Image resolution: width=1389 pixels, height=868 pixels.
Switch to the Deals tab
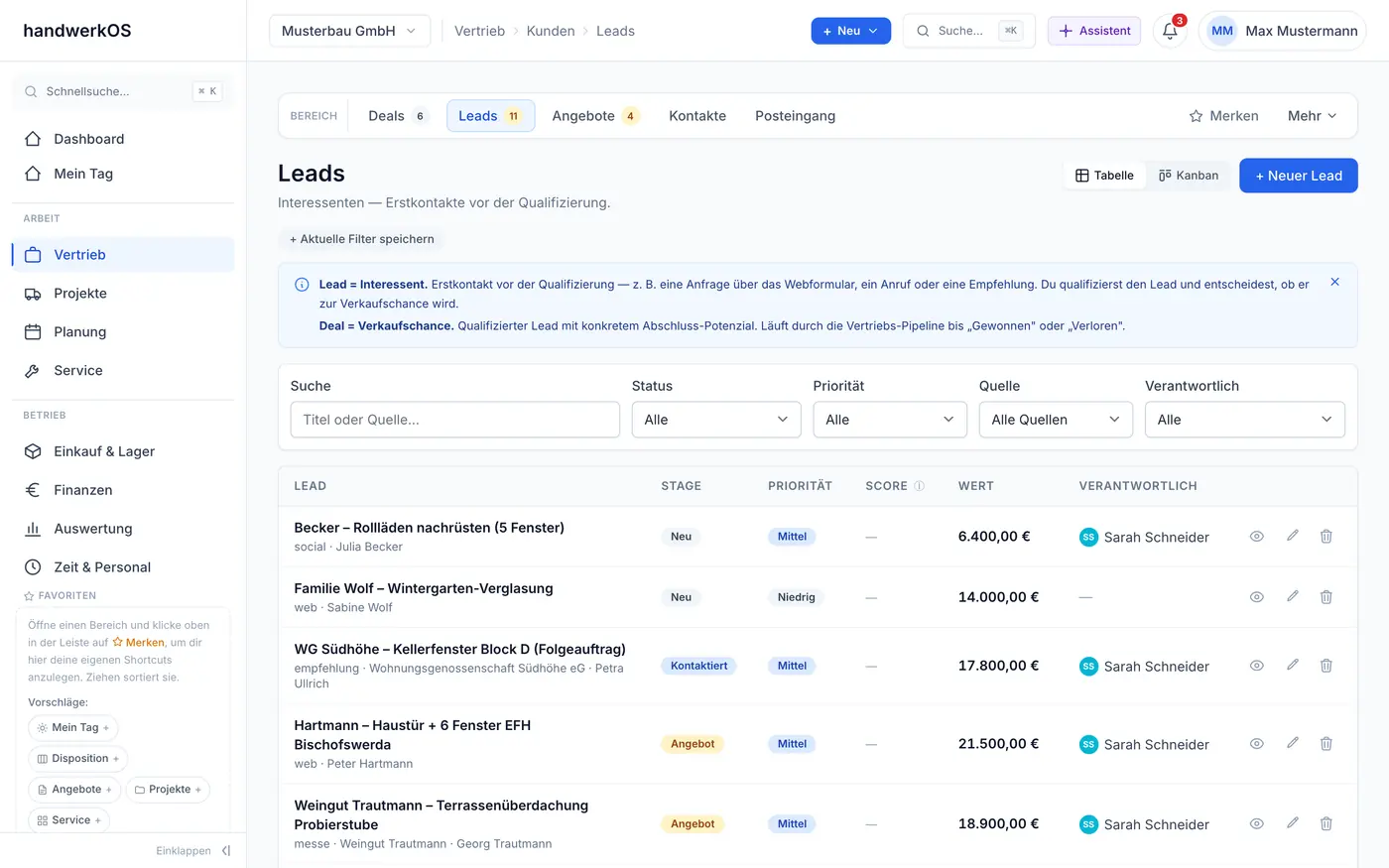click(397, 116)
